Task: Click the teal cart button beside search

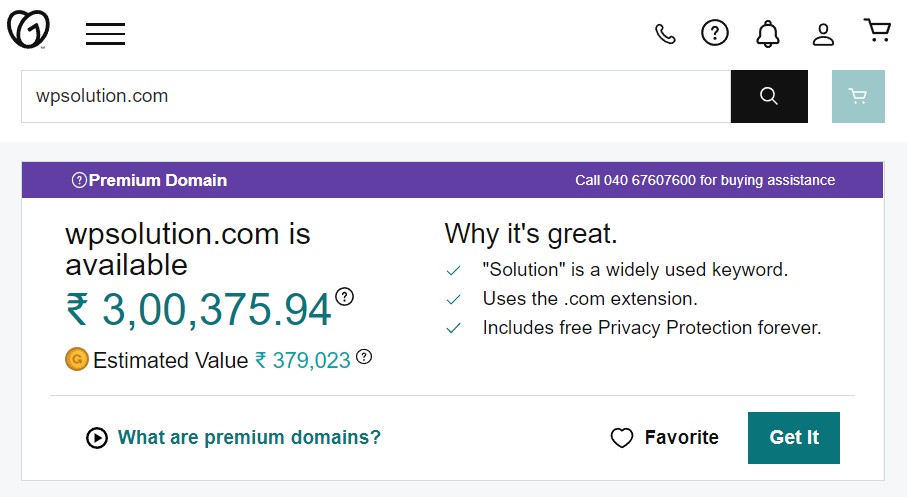Action: pyautogui.click(x=858, y=97)
